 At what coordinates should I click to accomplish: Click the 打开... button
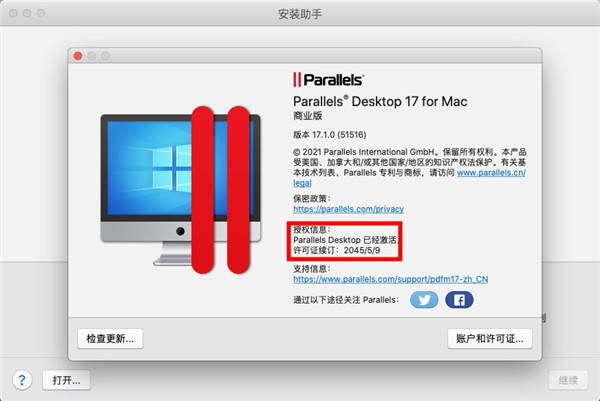66,380
